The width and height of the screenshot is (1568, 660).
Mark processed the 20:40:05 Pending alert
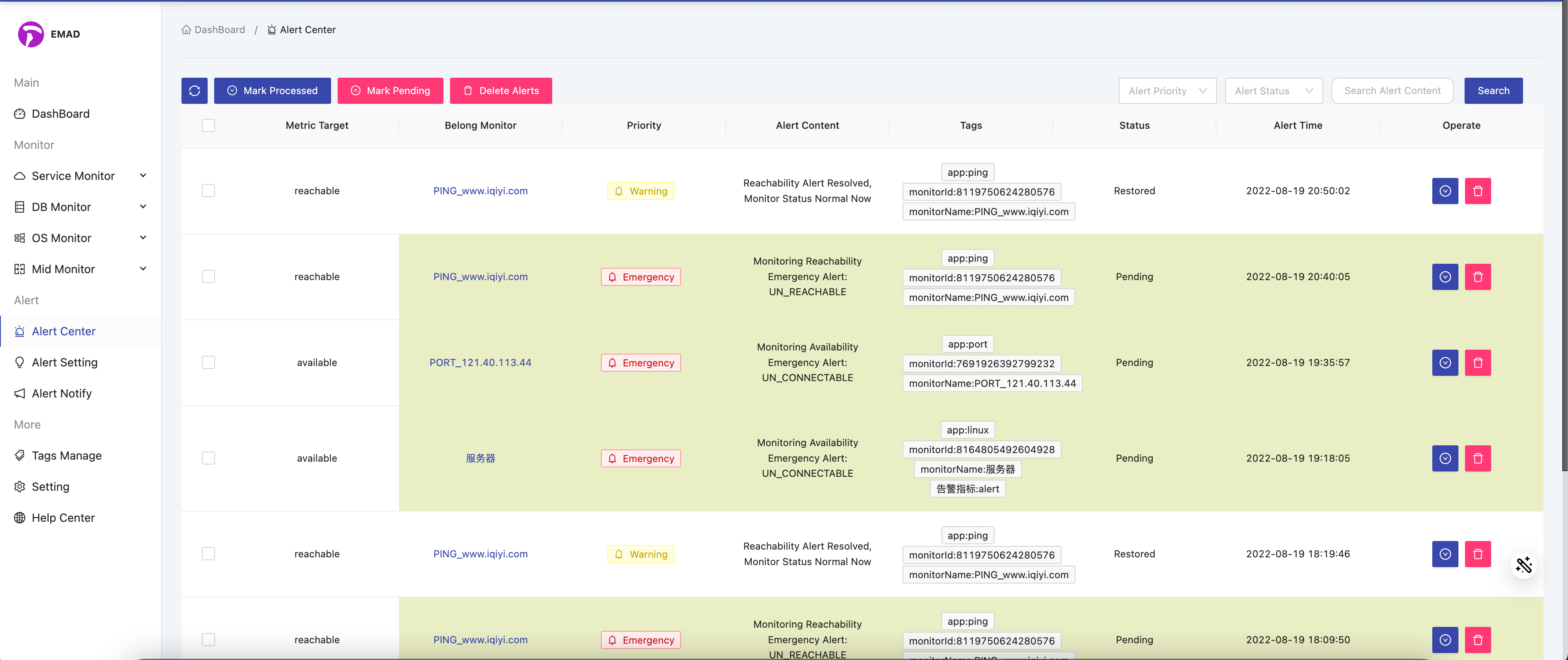(1445, 277)
